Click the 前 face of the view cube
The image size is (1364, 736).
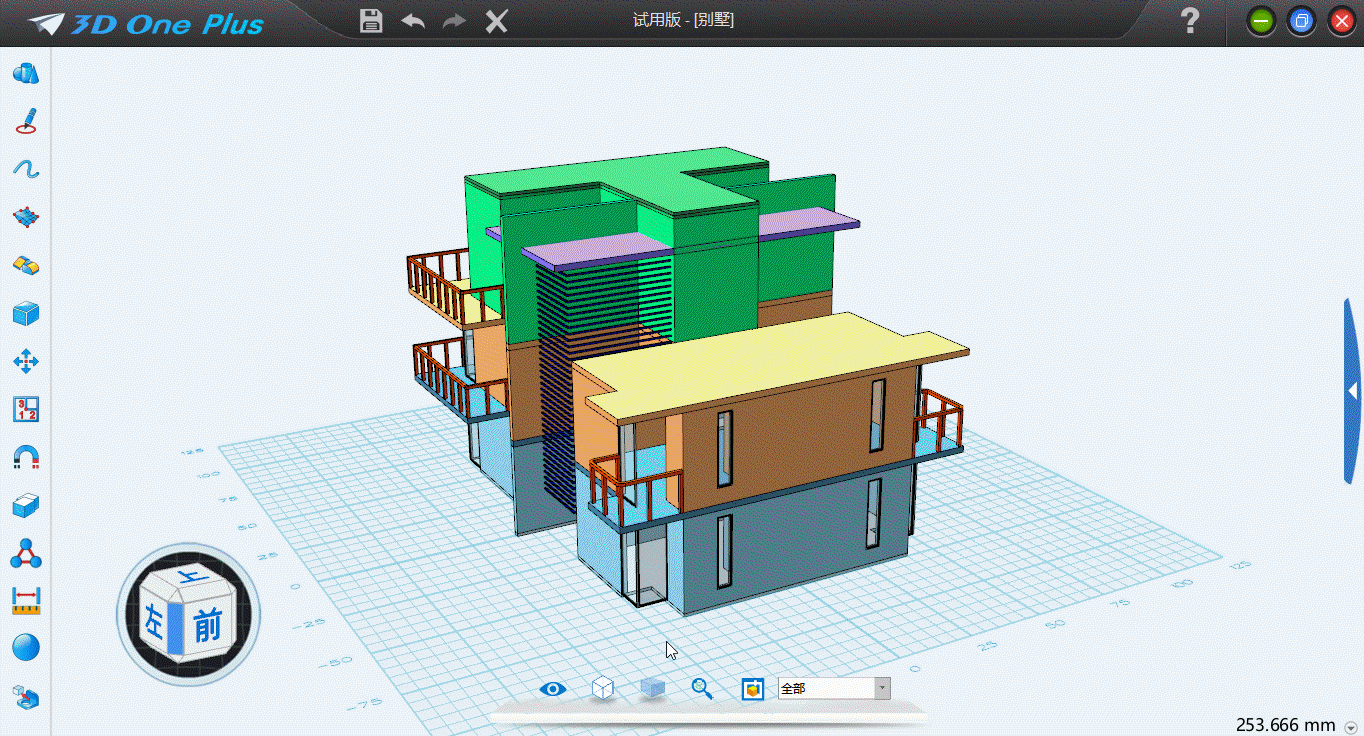click(x=208, y=626)
